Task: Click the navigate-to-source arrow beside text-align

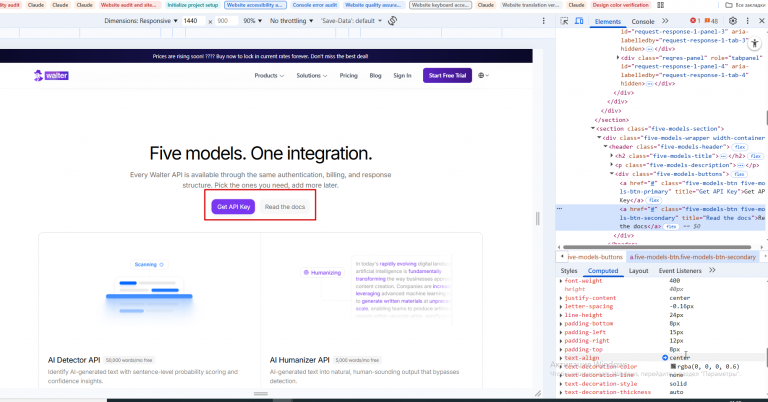Action: click(665, 358)
